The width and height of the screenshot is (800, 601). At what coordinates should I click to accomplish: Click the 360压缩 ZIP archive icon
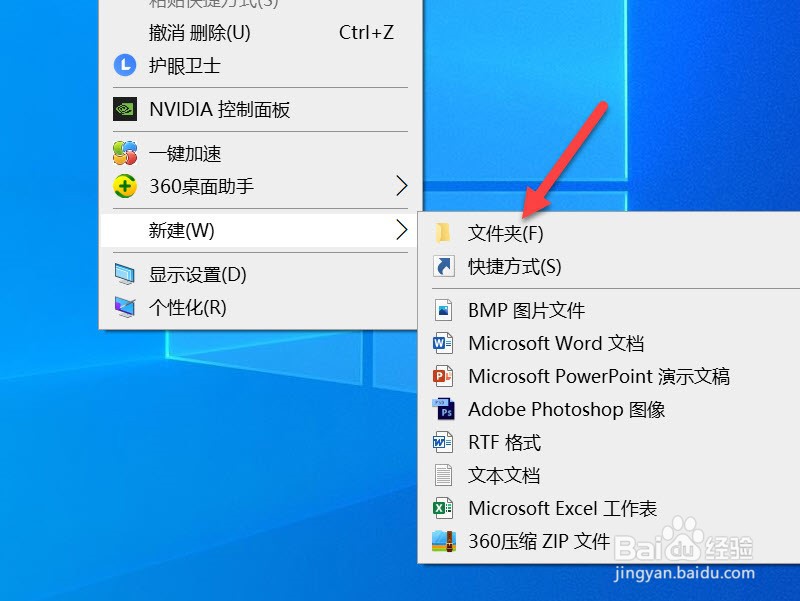pyautogui.click(x=443, y=541)
